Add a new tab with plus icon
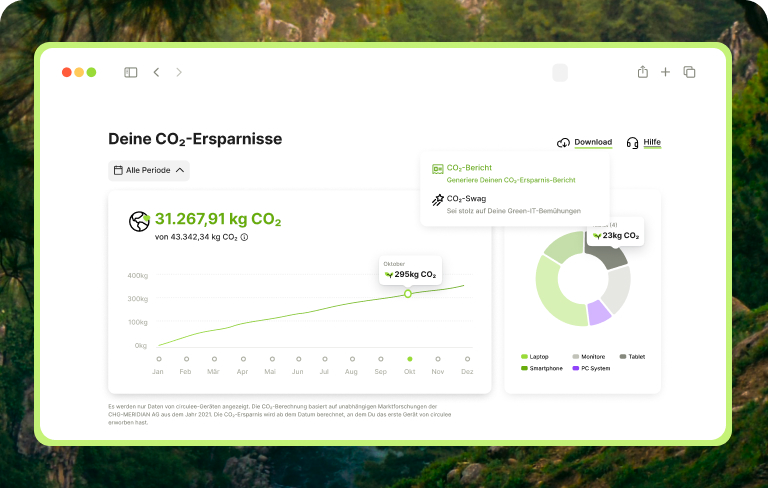This screenshot has height=488, width=768. (665, 73)
